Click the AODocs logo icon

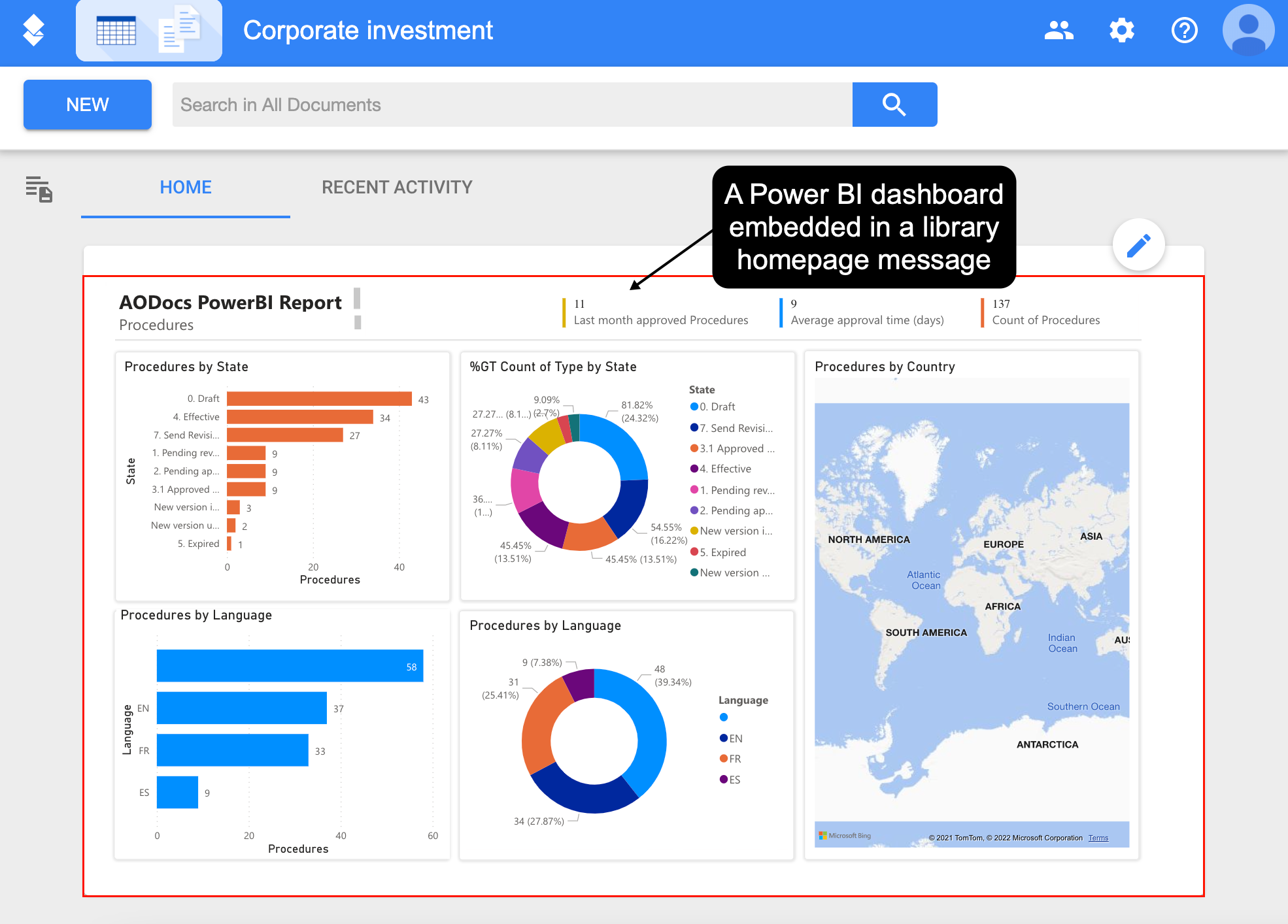(33, 31)
